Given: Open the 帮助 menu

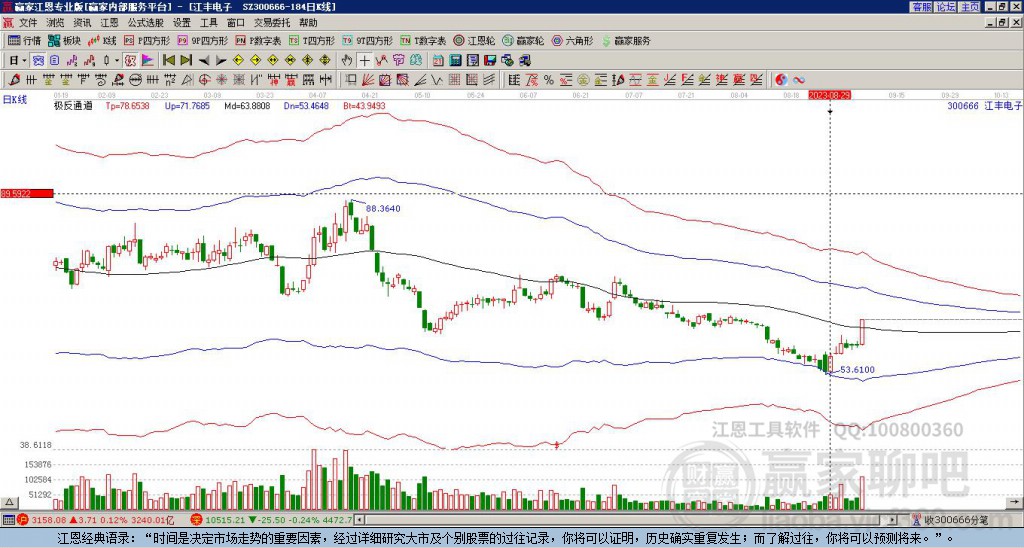Looking at the screenshot, I should (308, 23).
